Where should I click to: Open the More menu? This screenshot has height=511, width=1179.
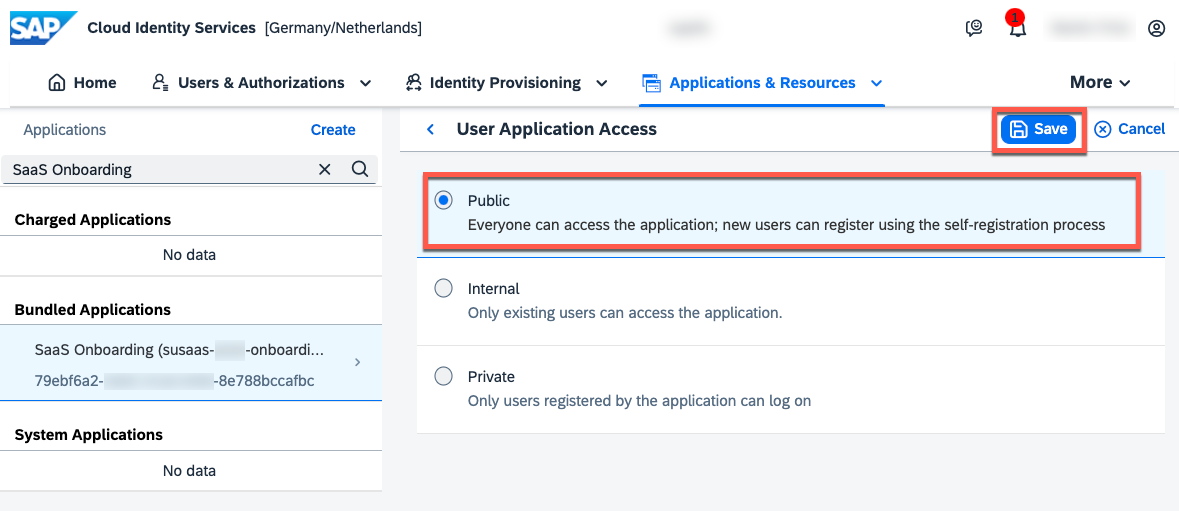pos(1100,83)
